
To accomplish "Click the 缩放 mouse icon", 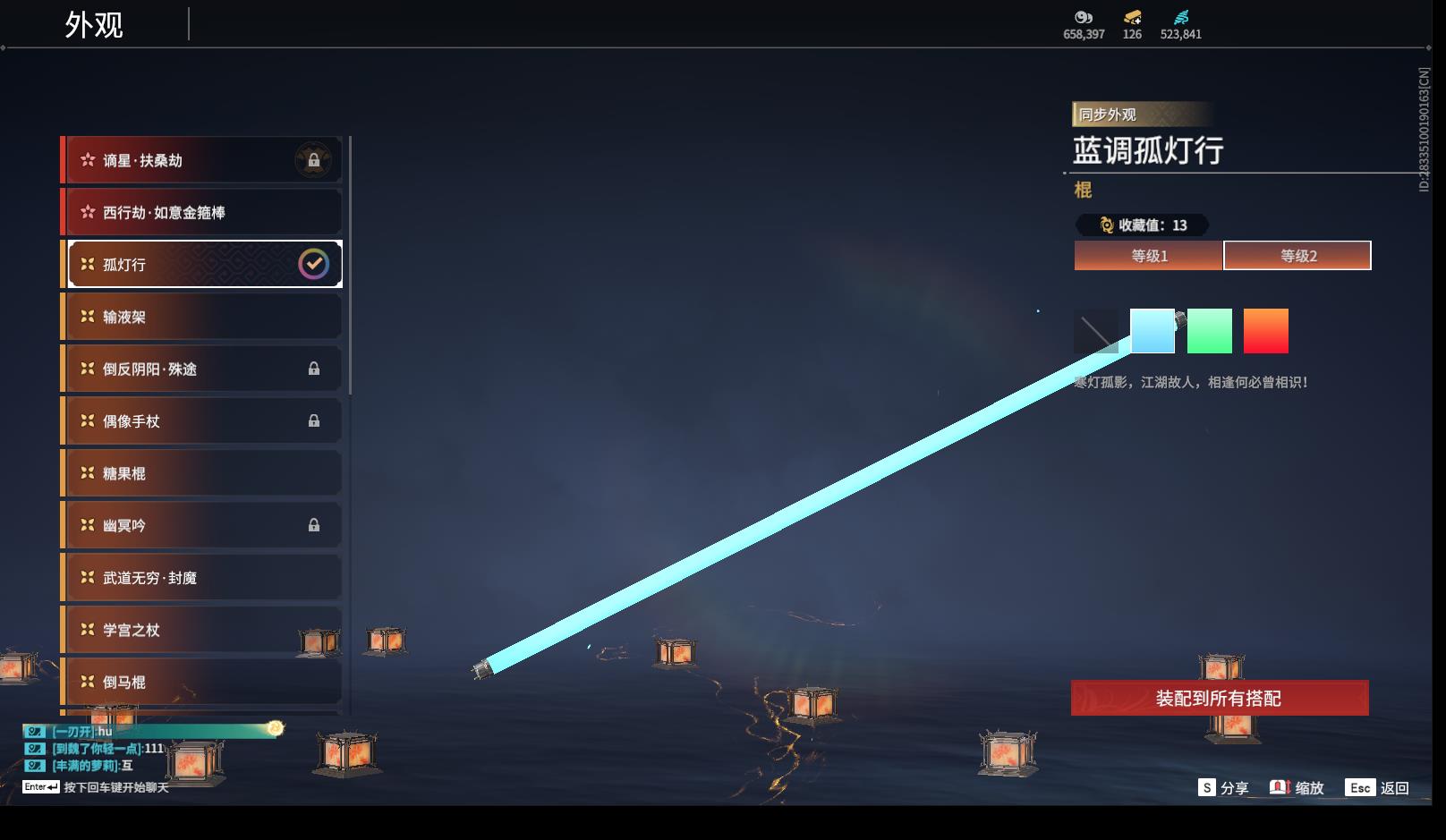I will (x=1280, y=787).
